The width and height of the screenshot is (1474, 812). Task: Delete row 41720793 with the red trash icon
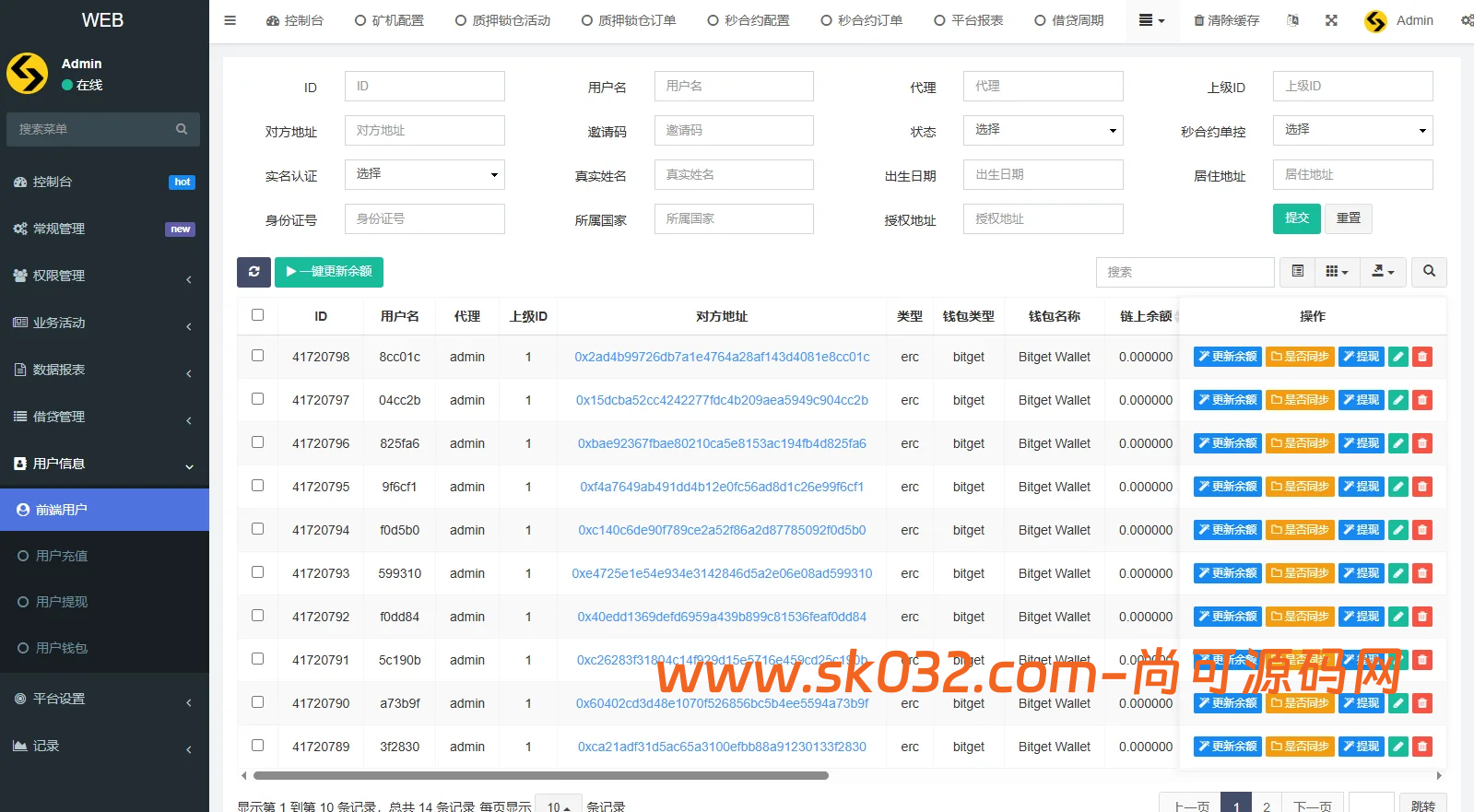[1422, 573]
